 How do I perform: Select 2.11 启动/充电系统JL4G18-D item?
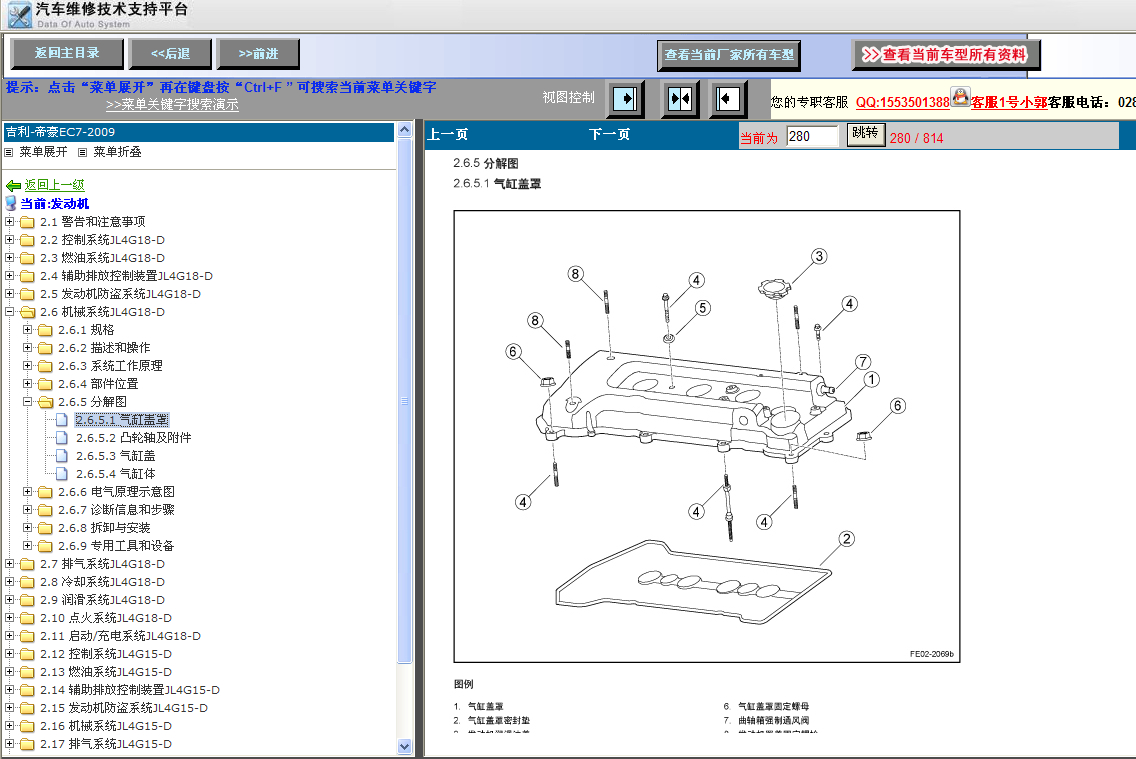tap(120, 636)
